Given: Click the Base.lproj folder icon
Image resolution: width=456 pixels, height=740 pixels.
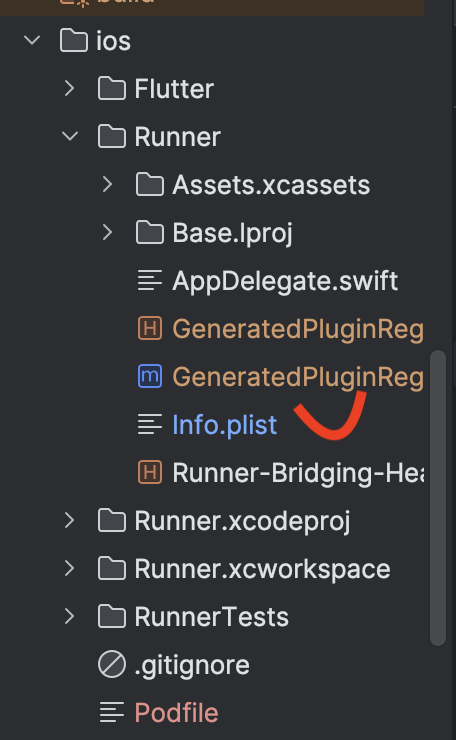Looking at the screenshot, I should click(150, 233).
